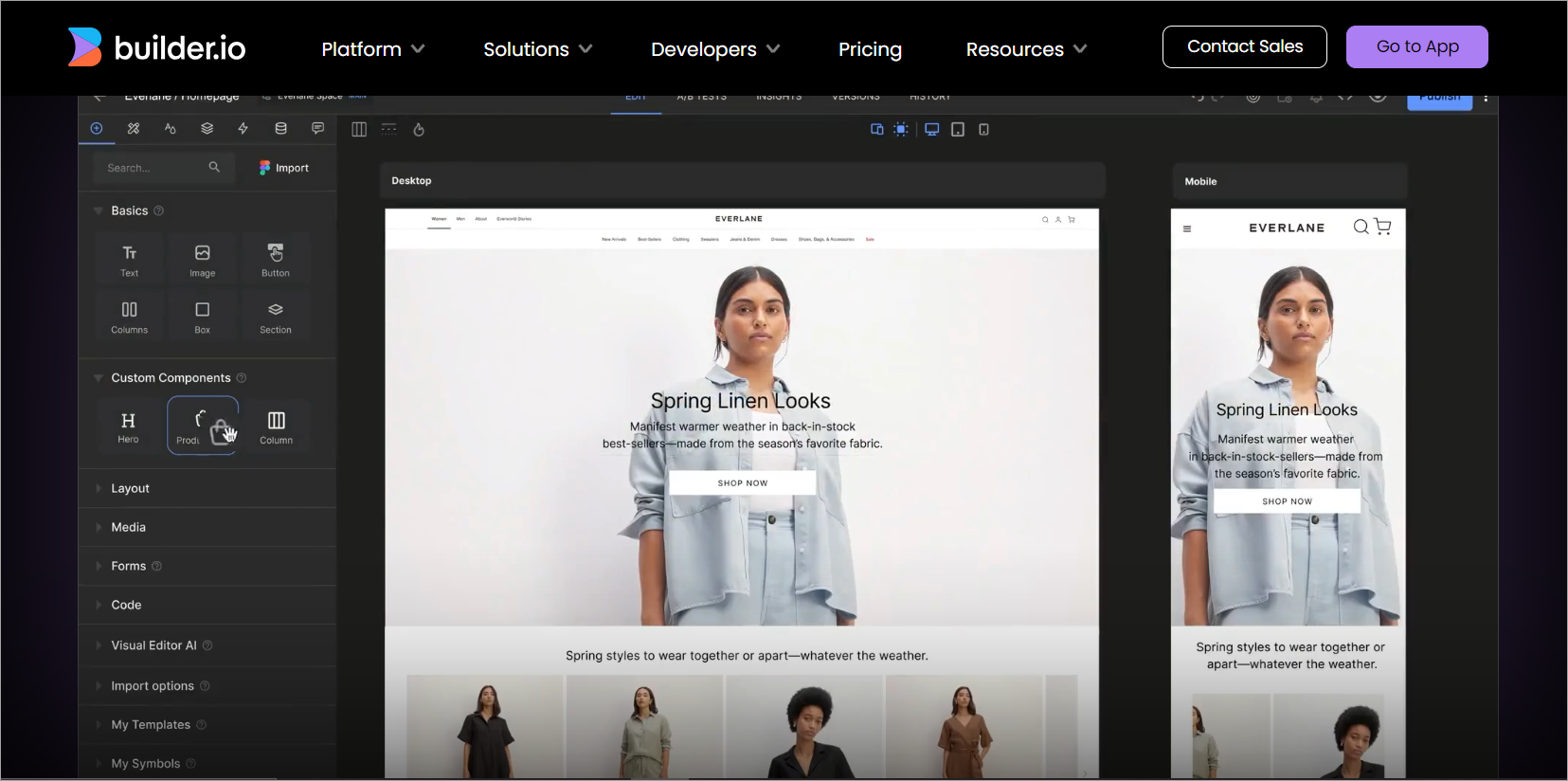
Task: Click the Contact Sales button
Action: [1245, 46]
